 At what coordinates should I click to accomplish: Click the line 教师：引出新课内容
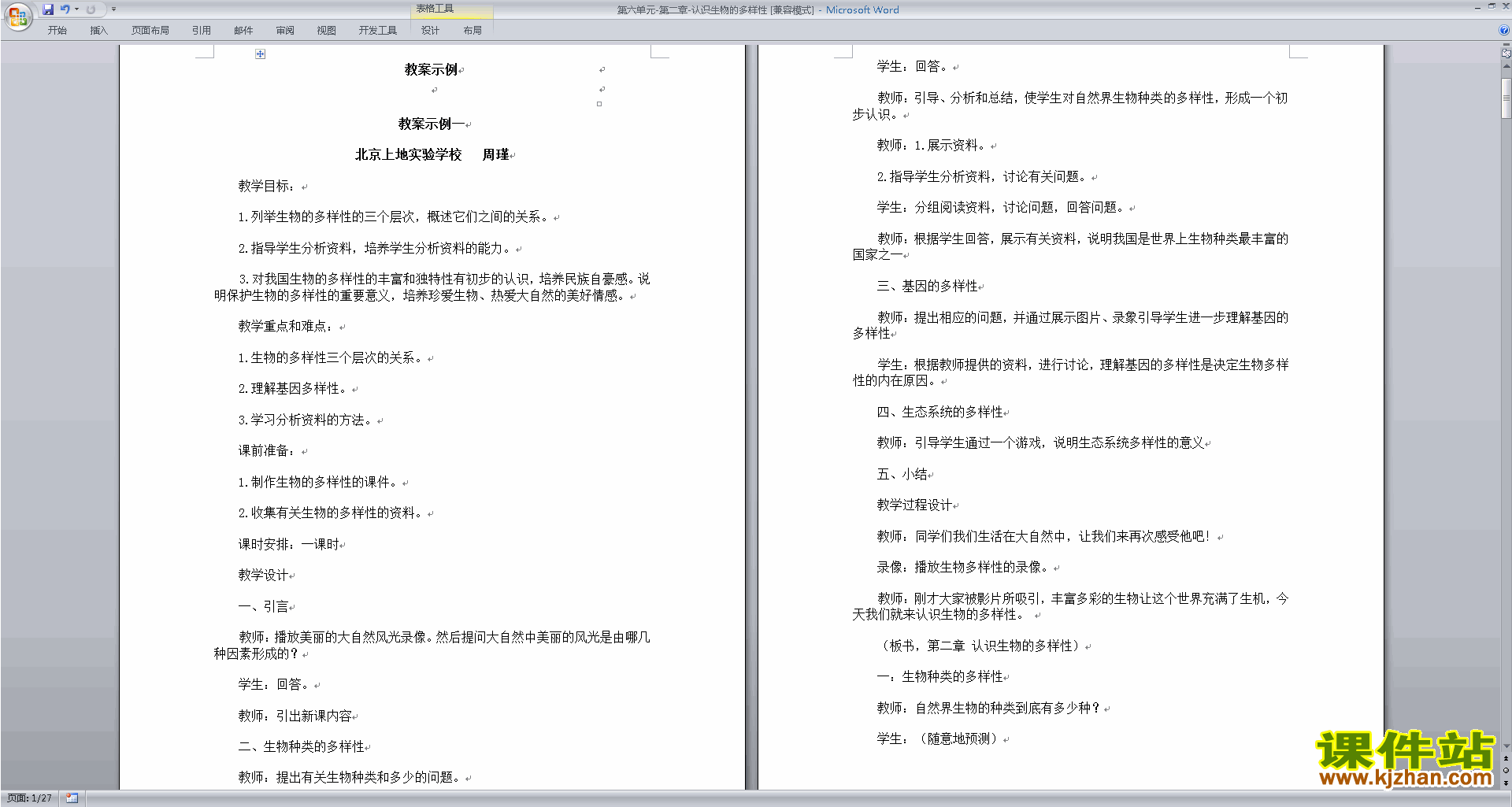295,716
